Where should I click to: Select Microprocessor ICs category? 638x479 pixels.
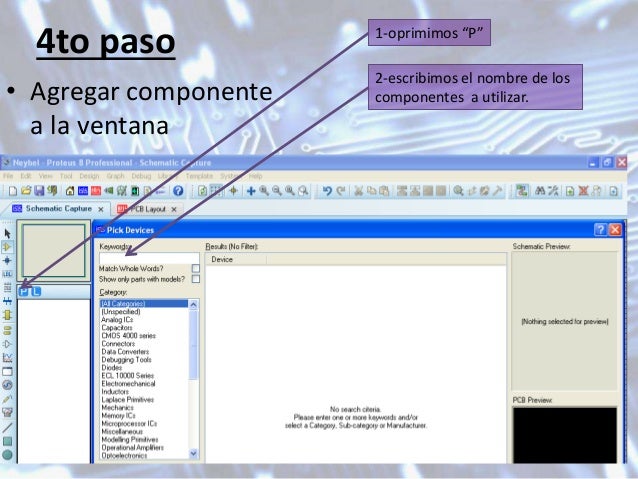tap(129, 424)
